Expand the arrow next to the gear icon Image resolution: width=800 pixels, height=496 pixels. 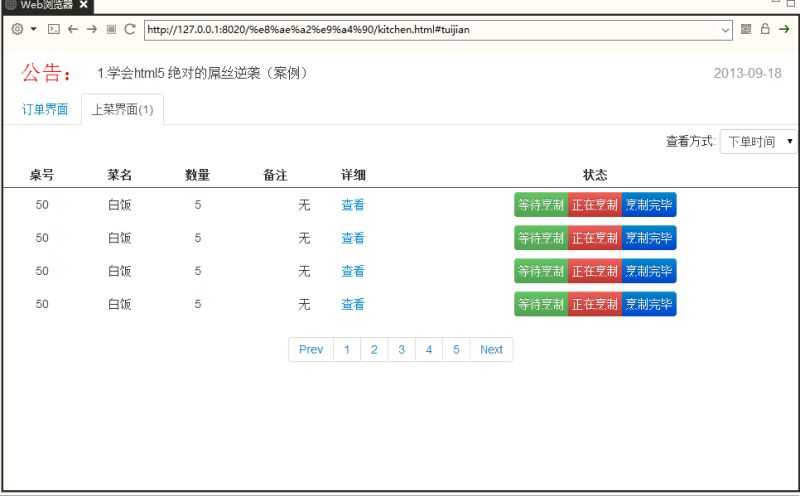pyautogui.click(x=34, y=29)
